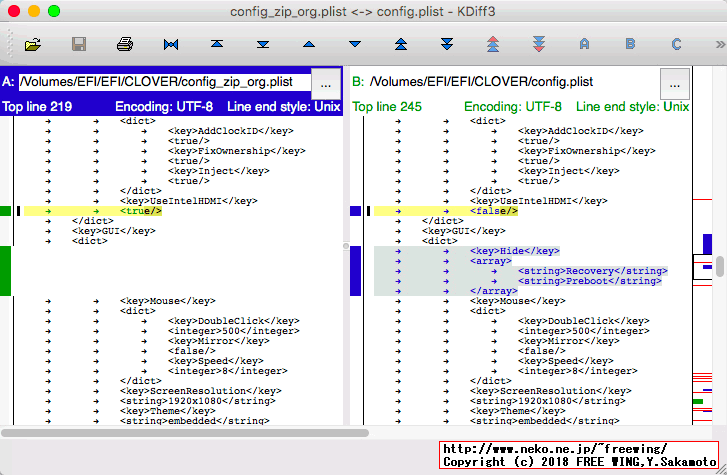Click the overview diff map on the right
727x475 pixels.
click(702, 246)
